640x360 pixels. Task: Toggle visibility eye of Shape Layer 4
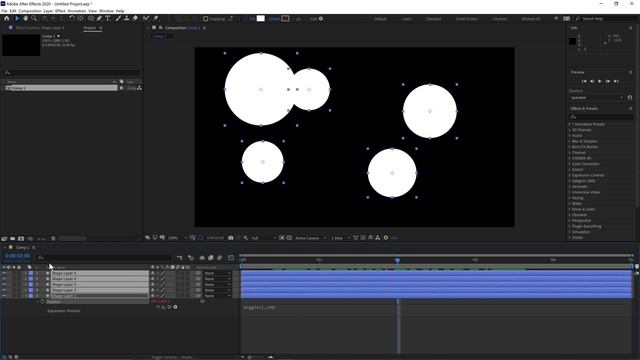tap(4, 279)
